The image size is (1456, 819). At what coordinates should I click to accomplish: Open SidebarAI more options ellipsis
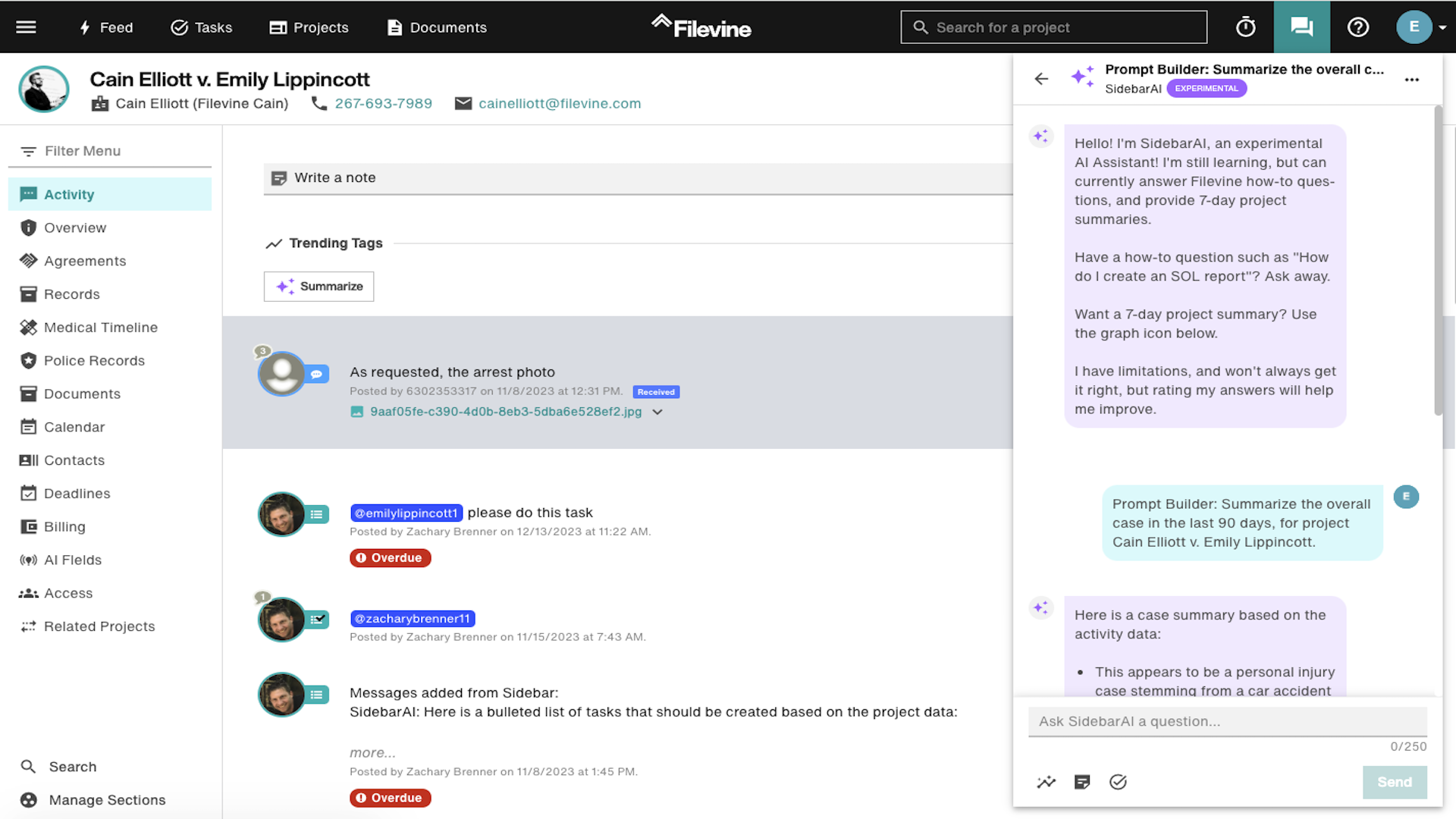(1411, 79)
